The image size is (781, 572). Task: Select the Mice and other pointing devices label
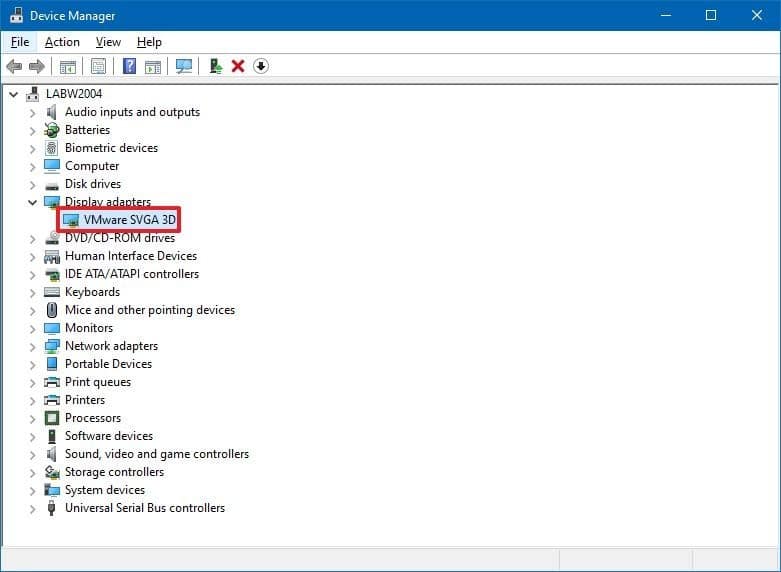pos(150,310)
